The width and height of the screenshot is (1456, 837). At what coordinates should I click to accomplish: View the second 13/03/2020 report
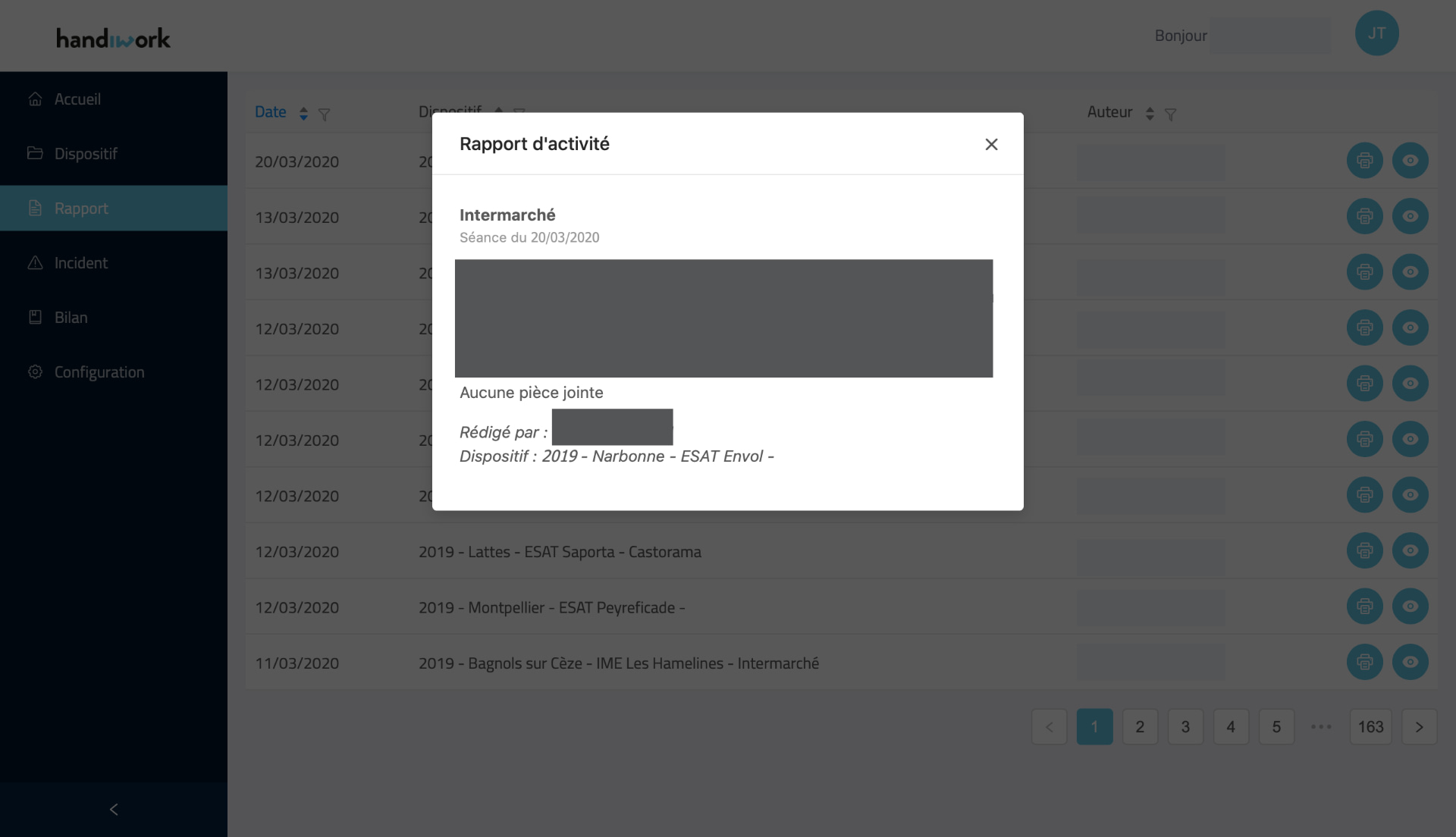click(x=1410, y=272)
